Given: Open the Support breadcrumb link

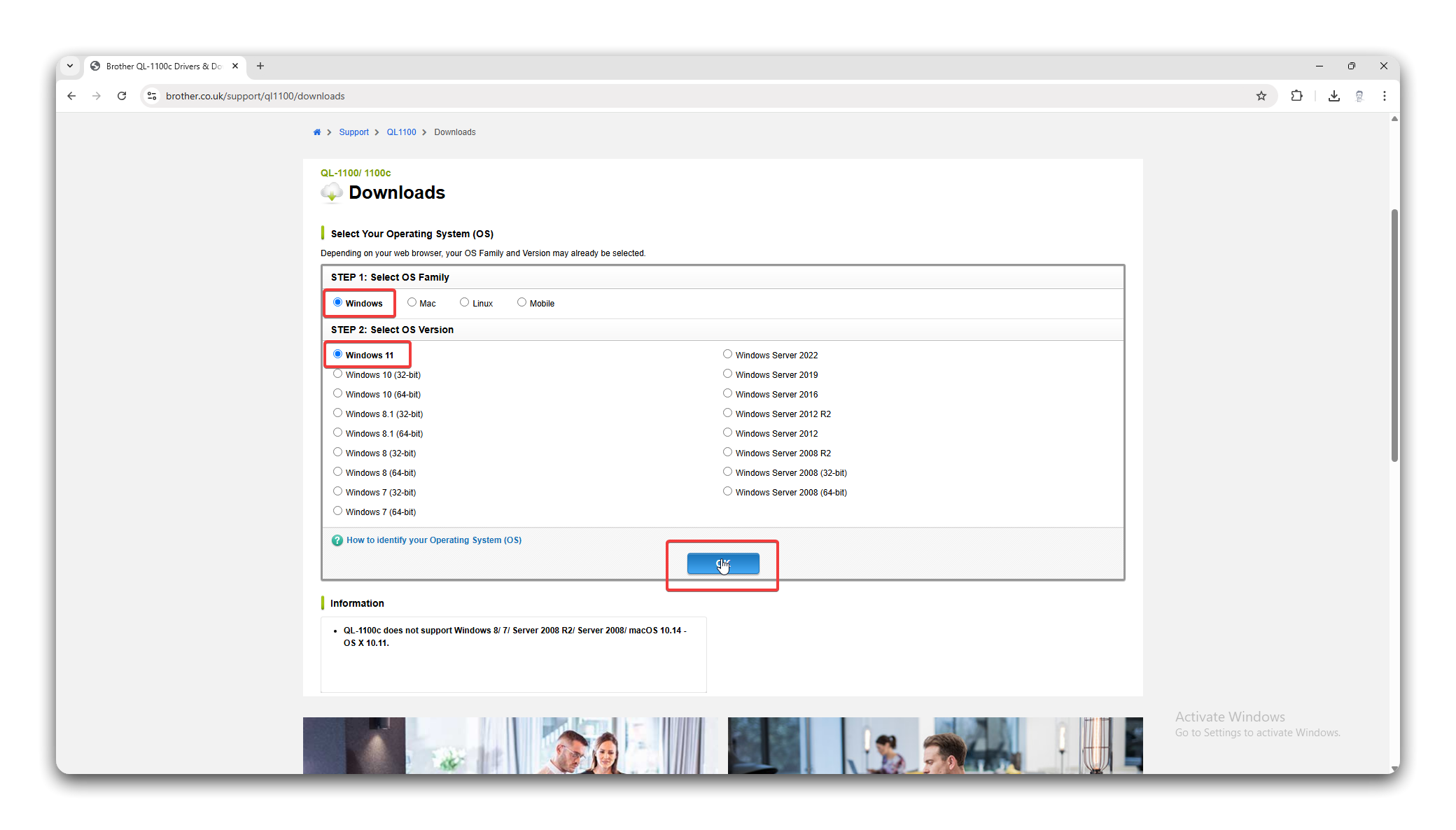Looking at the screenshot, I should tap(353, 132).
